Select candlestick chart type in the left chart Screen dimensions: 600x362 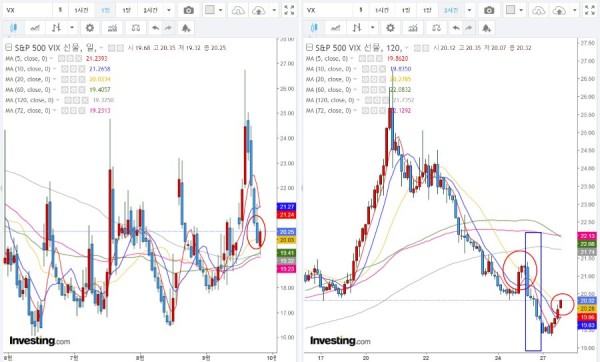click(13, 28)
